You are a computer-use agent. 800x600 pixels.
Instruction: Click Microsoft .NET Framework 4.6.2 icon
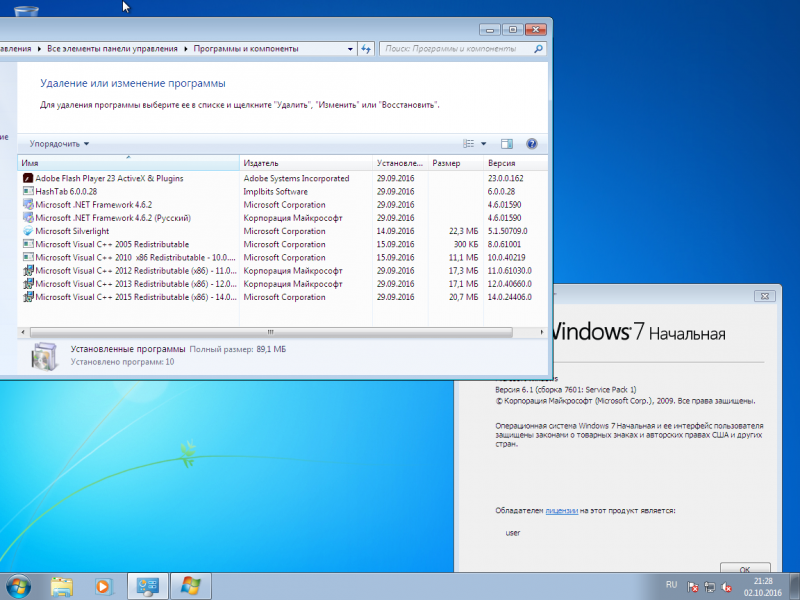pyautogui.click(x=28, y=205)
